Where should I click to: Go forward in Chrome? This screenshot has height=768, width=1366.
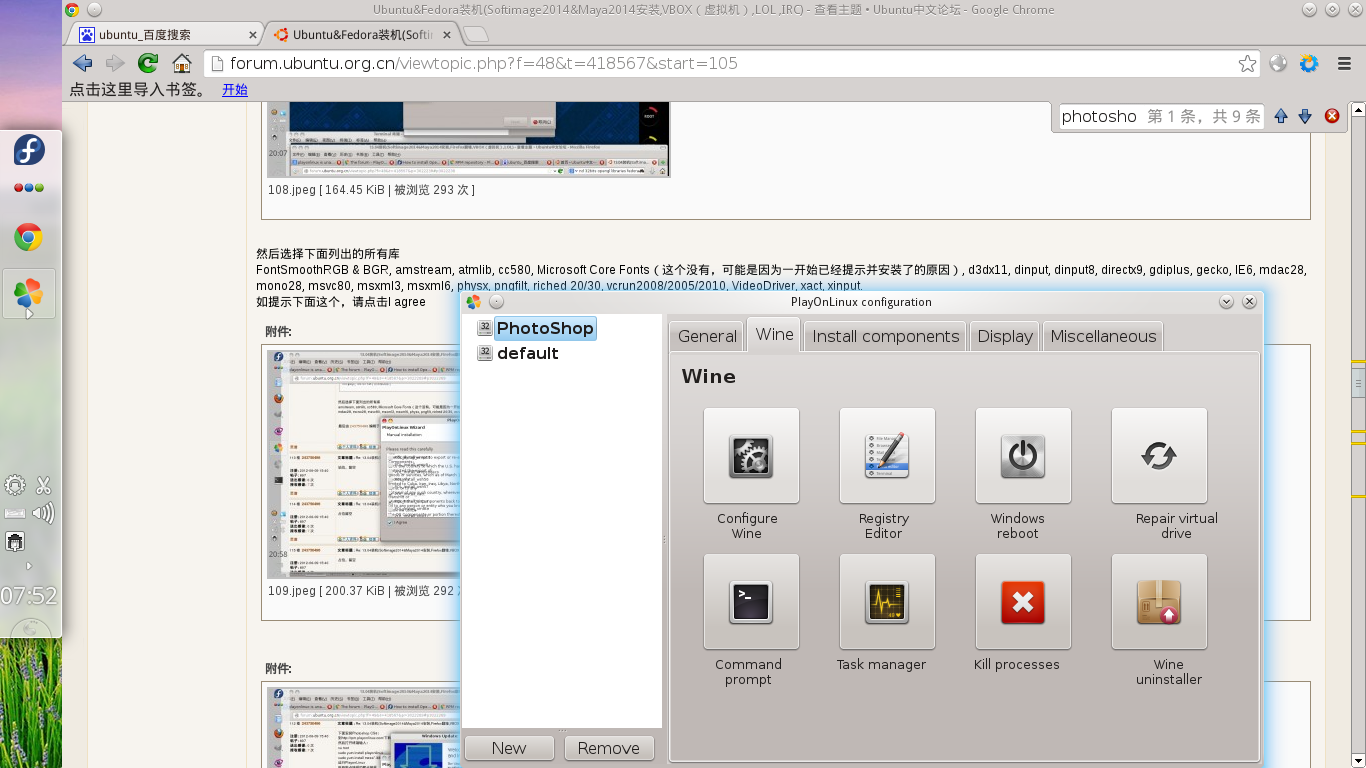coord(115,63)
